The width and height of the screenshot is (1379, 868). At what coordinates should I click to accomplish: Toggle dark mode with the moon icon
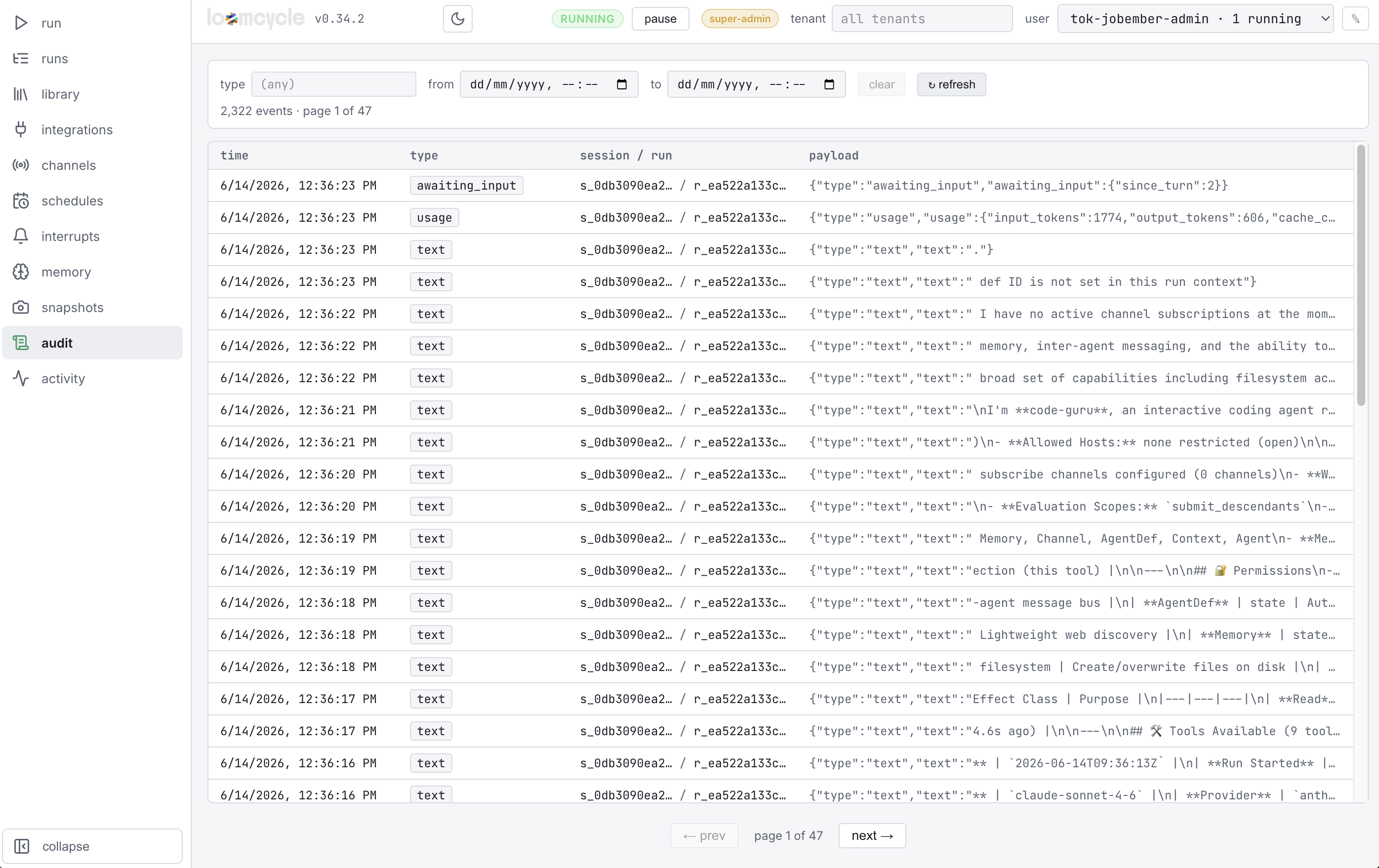[457, 19]
